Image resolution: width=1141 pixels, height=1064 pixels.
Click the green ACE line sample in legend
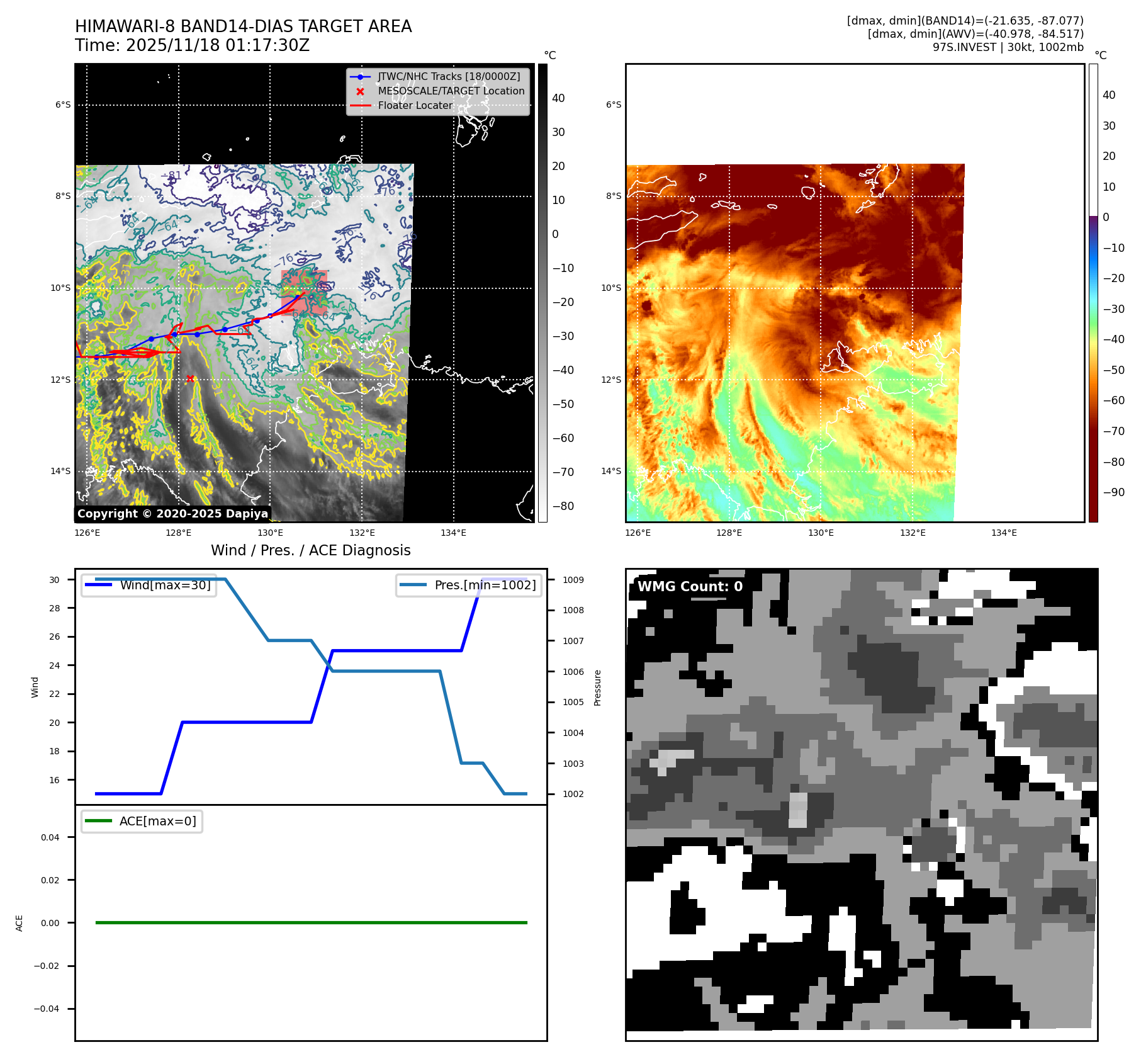coord(98,821)
